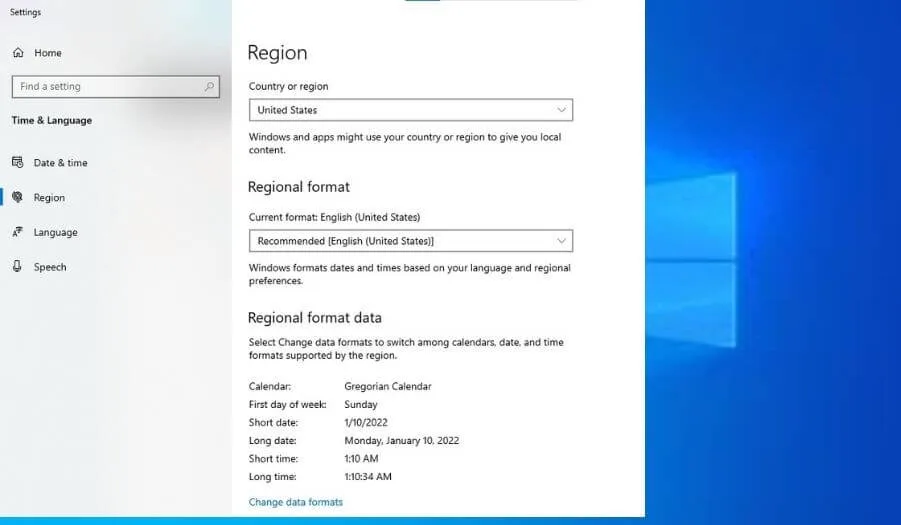Click the Time & Language section title
The width and height of the screenshot is (901, 525).
(52, 121)
